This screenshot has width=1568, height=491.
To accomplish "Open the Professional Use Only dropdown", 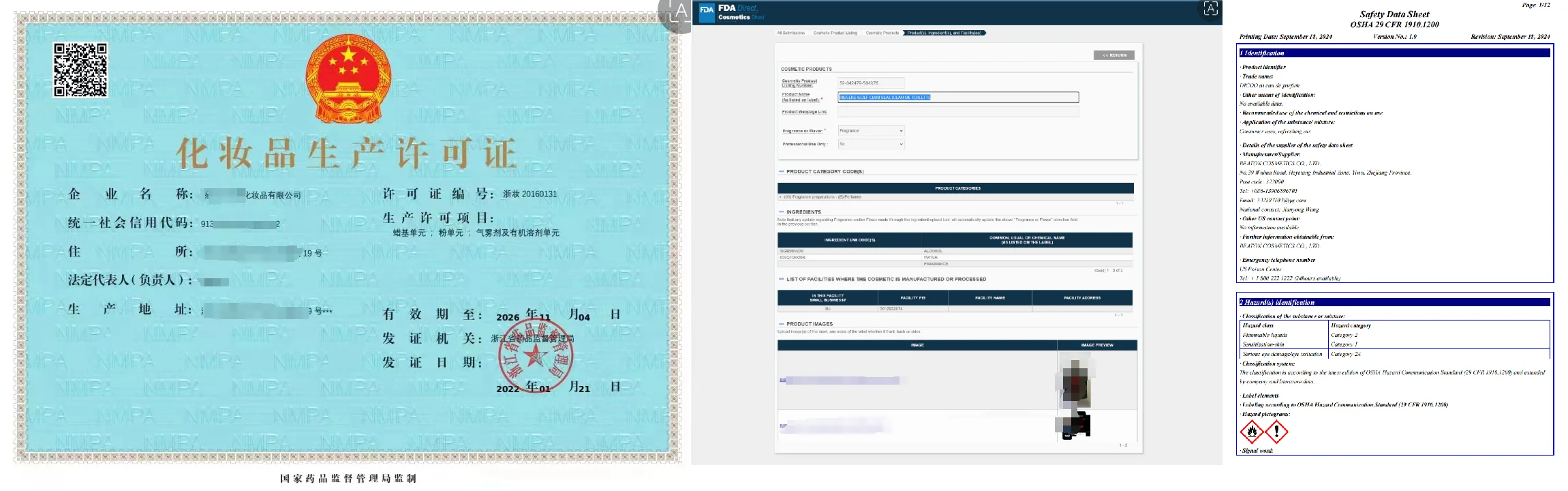I will pos(871,145).
